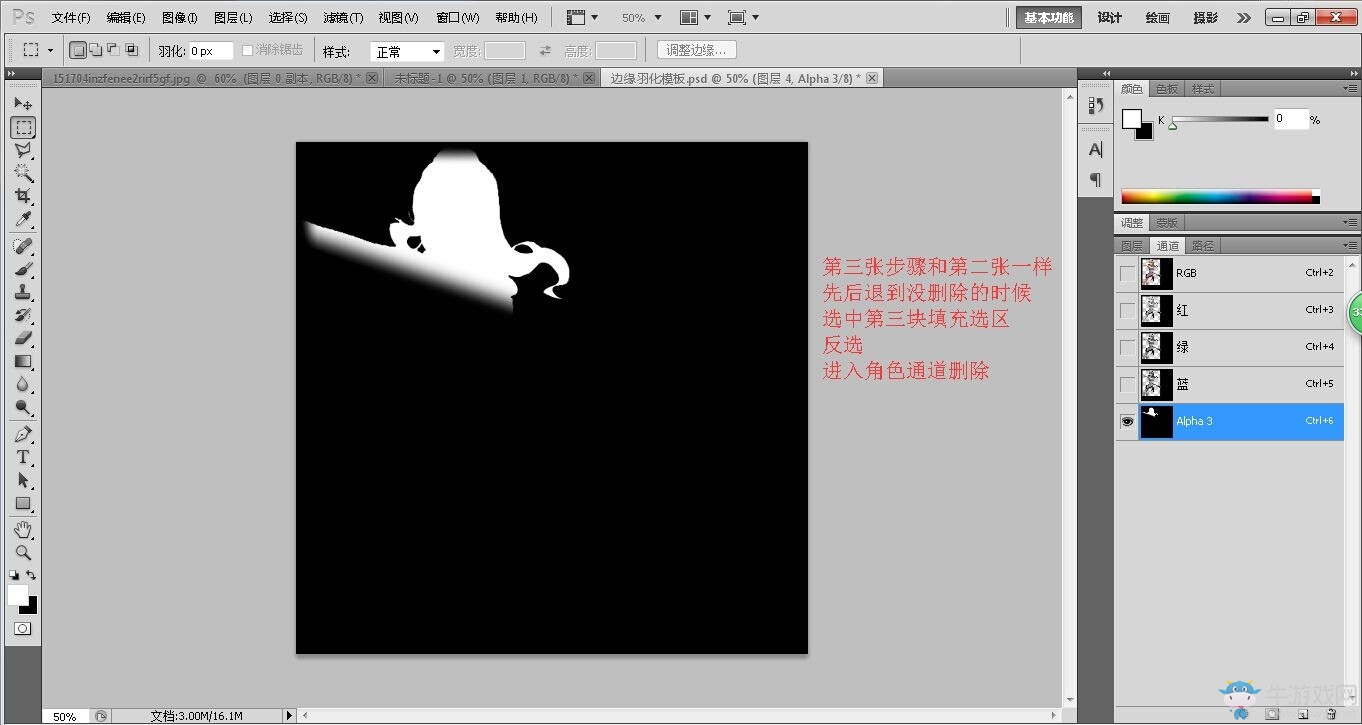Select the Magic Wand tool
The image size is (1362, 725).
pos(23,173)
